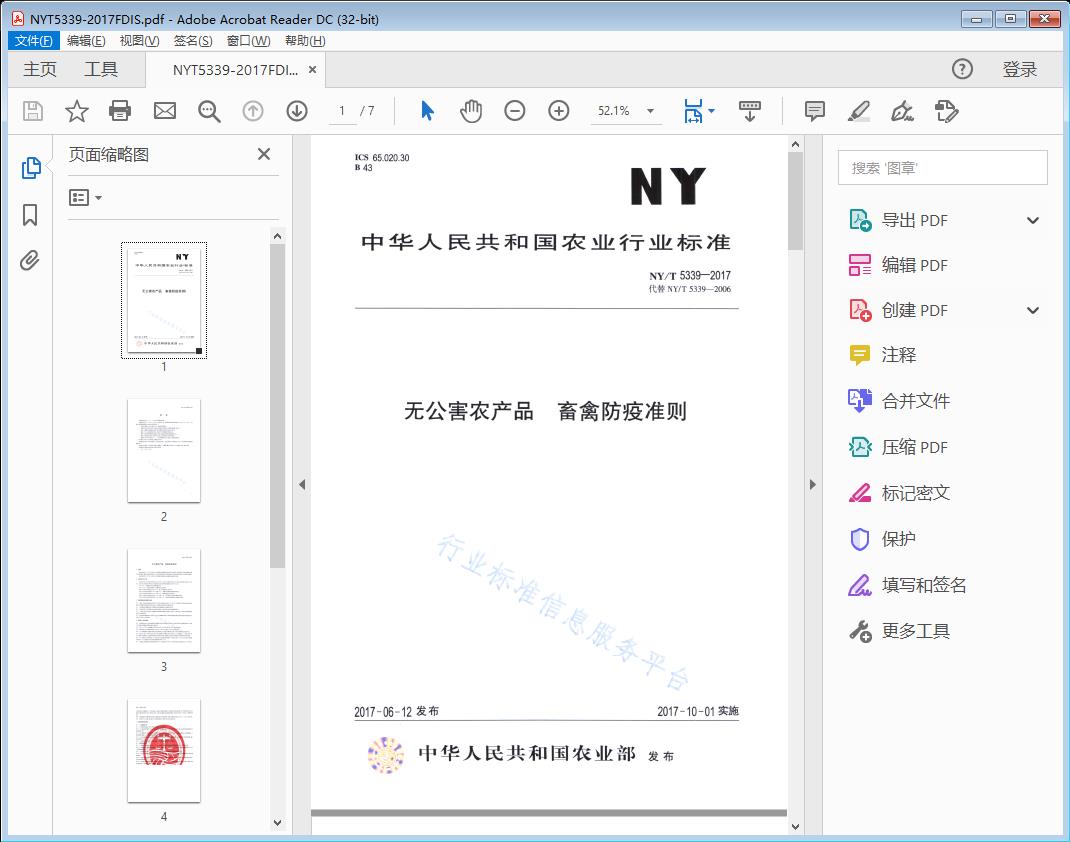This screenshot has width=1070, height=842.
Task: Expand the 导出PDF chevron
Action: coord(1032,219)
